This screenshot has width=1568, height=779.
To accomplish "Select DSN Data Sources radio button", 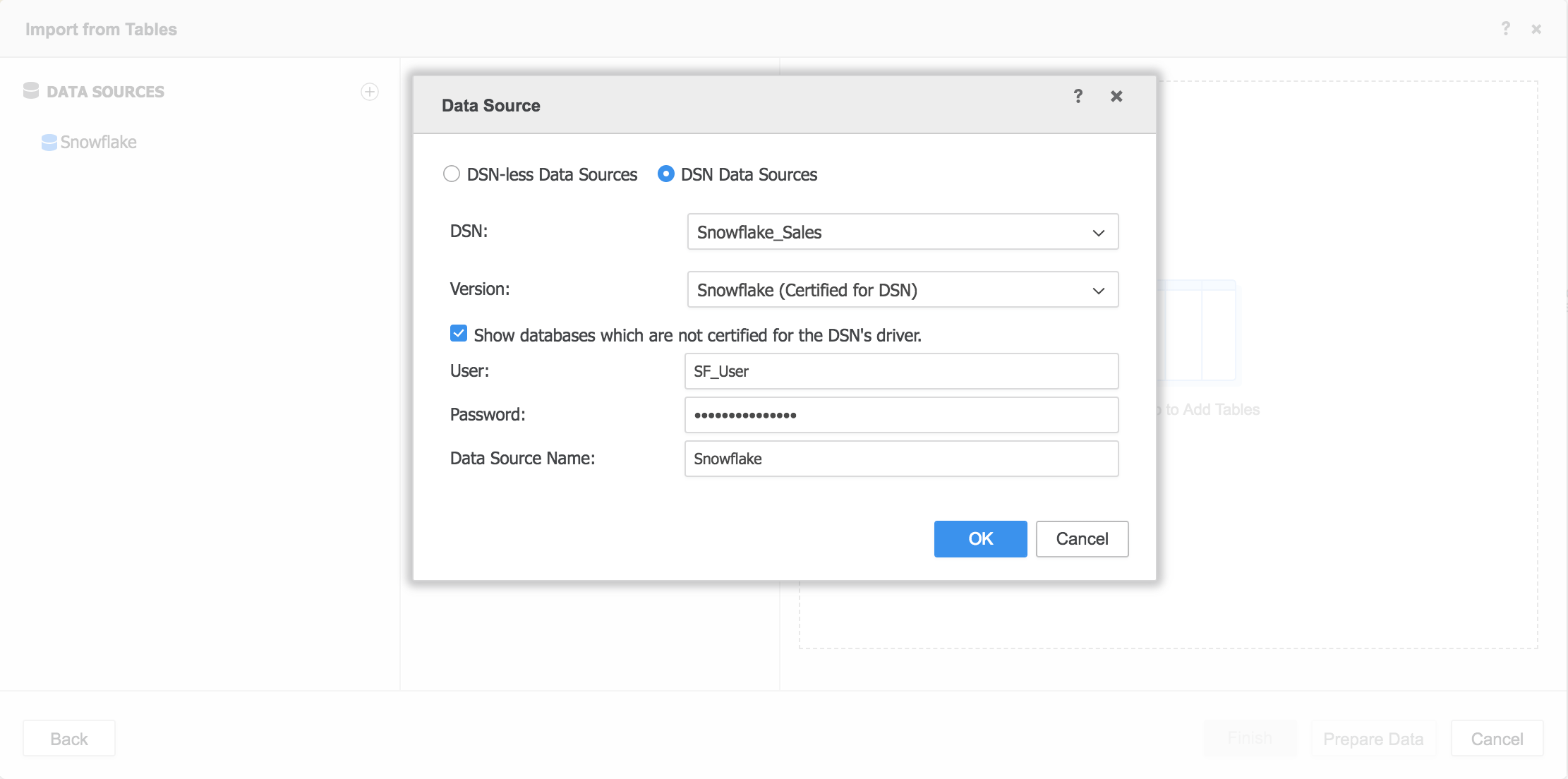I will point(665,174).
